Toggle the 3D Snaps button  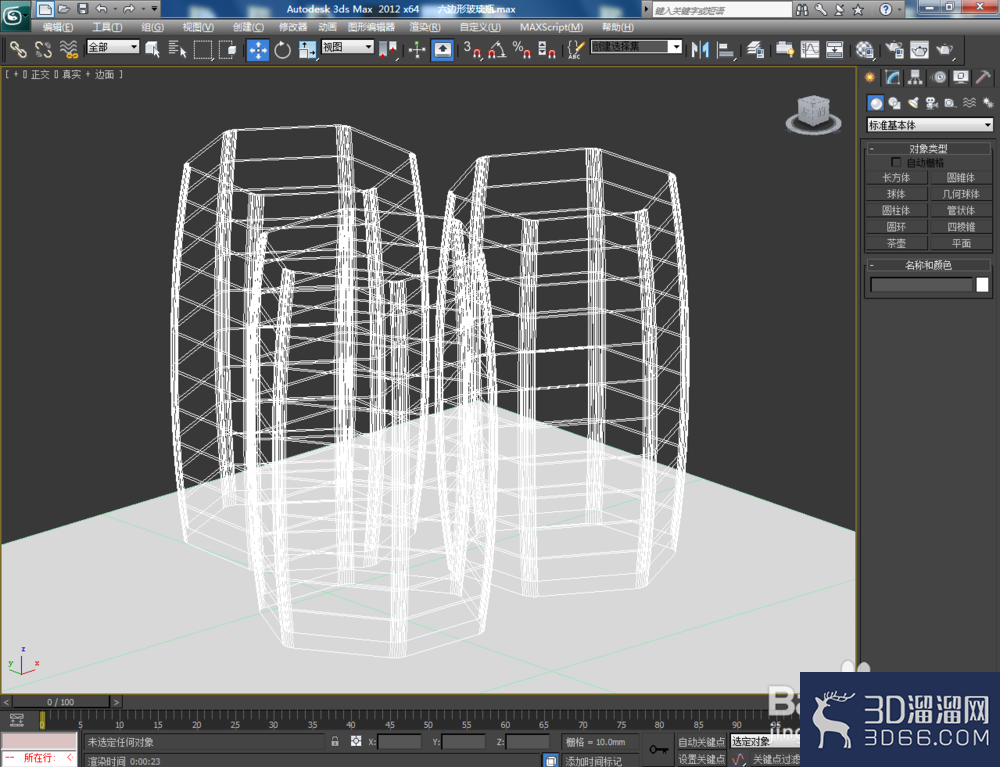click(x=473, y=50)
